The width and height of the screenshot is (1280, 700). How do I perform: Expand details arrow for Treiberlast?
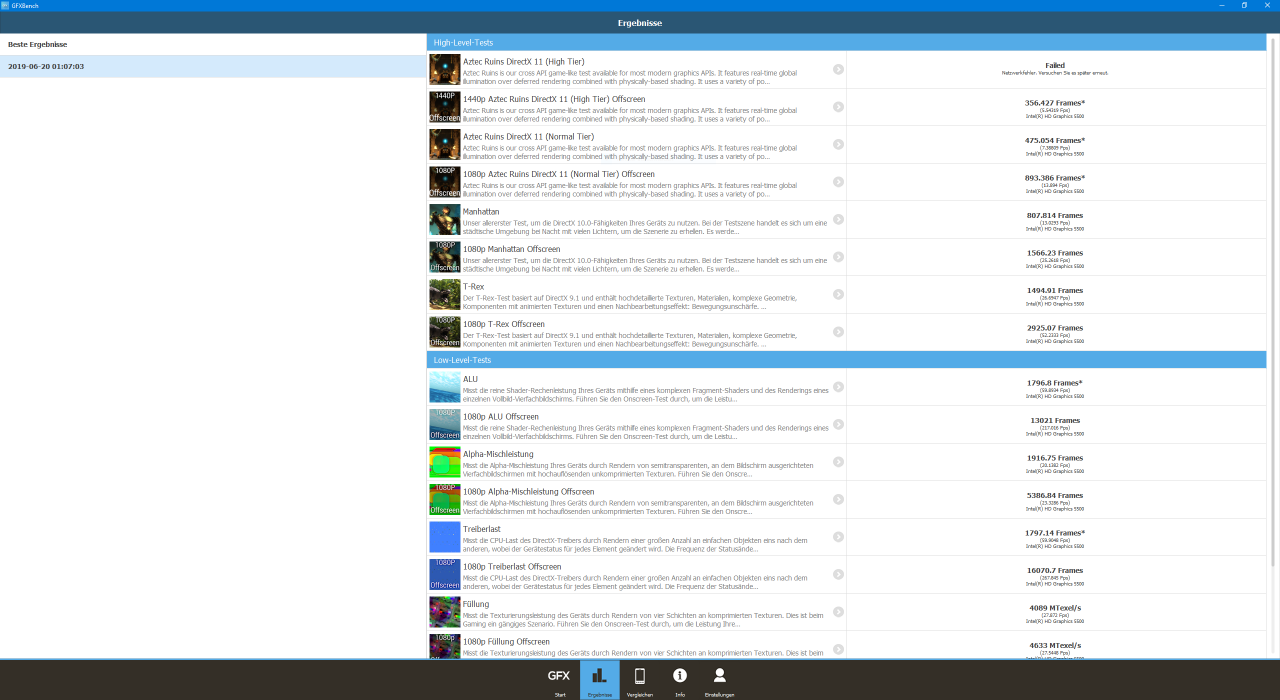pyautogui.click(x=838, y=537)
